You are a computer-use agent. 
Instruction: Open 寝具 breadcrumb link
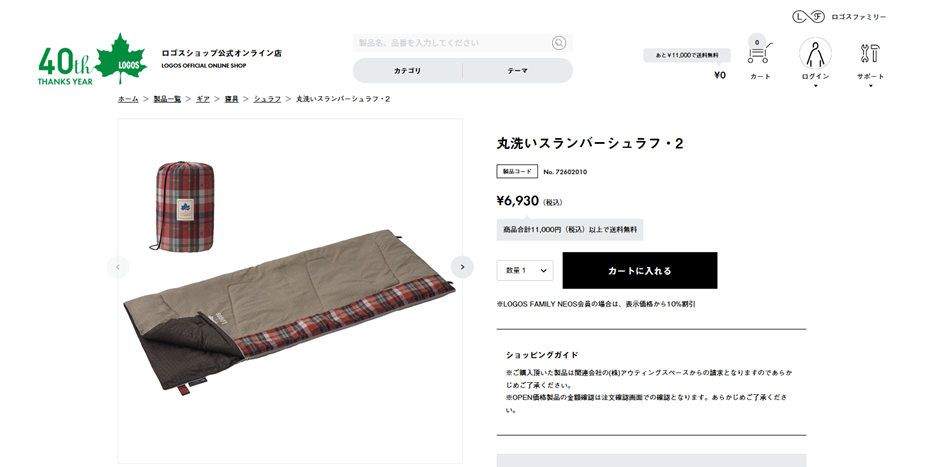[x=231, y=99]
